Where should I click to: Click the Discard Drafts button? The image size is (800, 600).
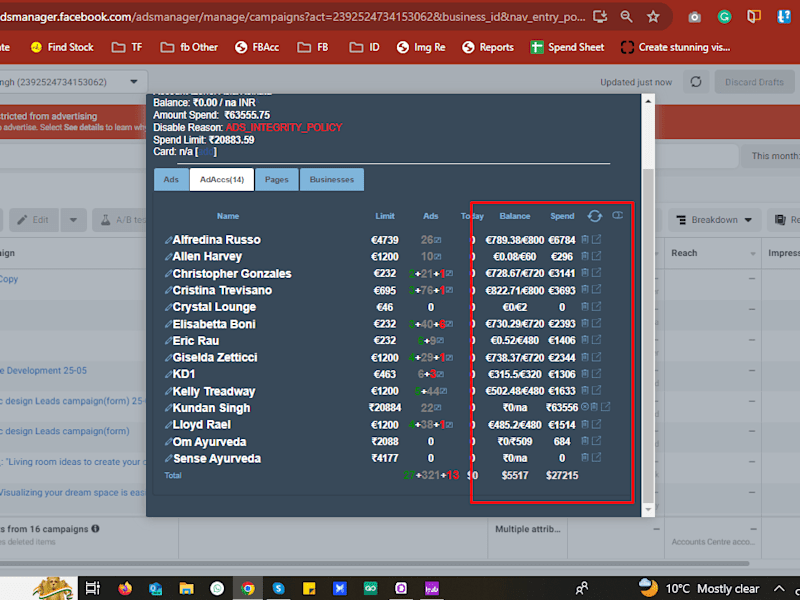click(754, 82)
